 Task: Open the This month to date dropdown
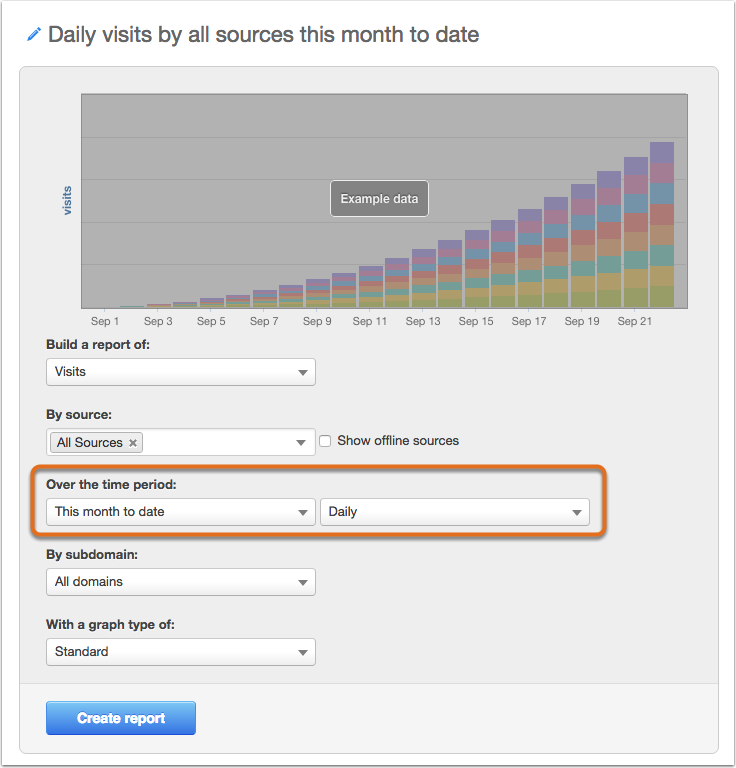pyautogui.click(x=181, y=512)
